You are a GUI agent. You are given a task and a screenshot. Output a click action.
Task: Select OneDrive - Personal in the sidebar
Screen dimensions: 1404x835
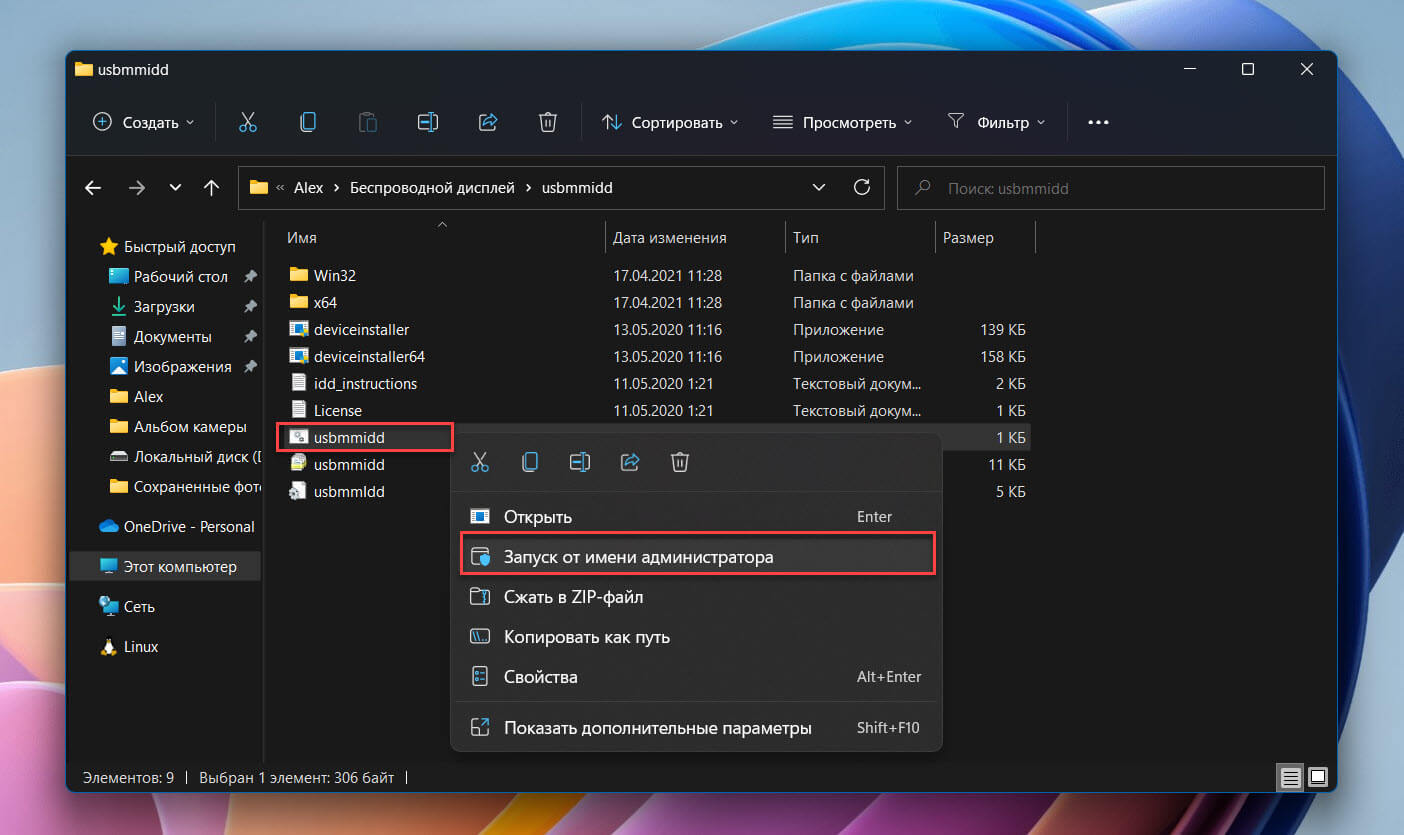[x=177, y=526]
